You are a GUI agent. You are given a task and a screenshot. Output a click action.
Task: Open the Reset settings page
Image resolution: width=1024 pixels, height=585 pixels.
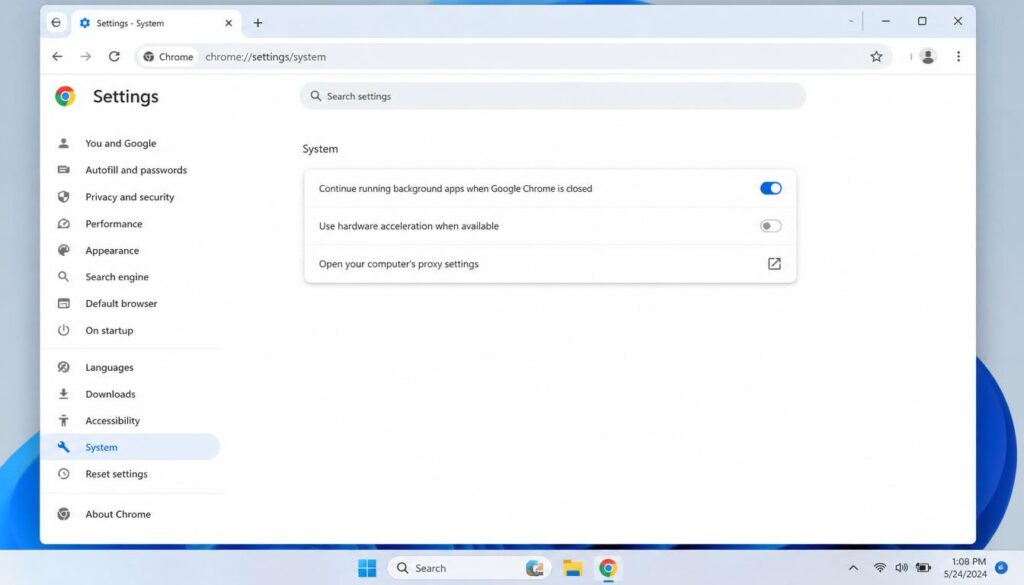pos(116,474)
